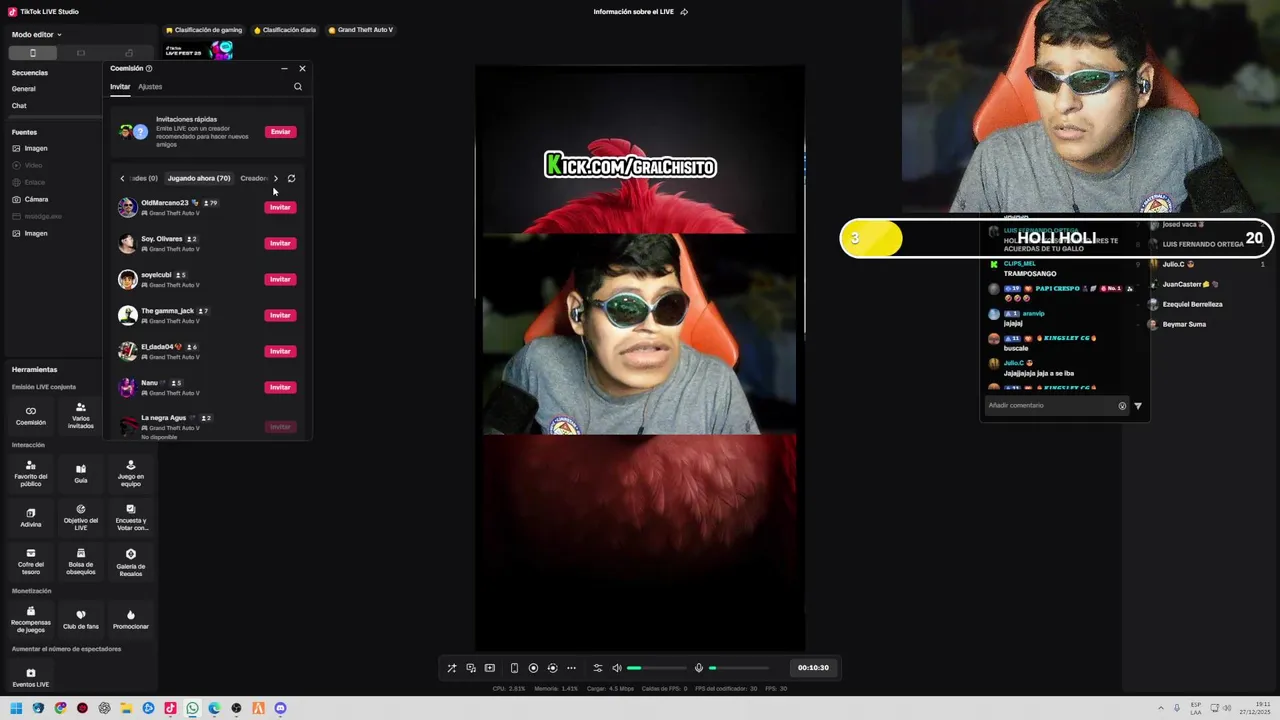
Task: Switch to the Ajustes tab
Action: tap(150, 87)
